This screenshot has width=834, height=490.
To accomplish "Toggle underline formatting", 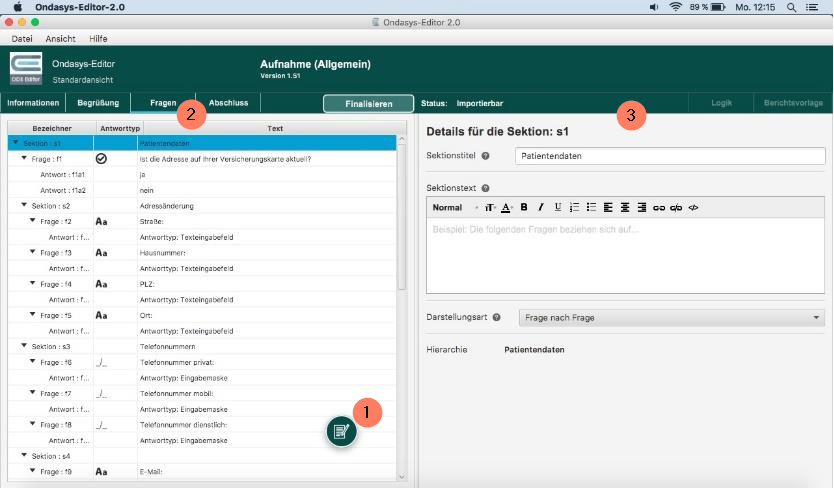I will 557,207.
